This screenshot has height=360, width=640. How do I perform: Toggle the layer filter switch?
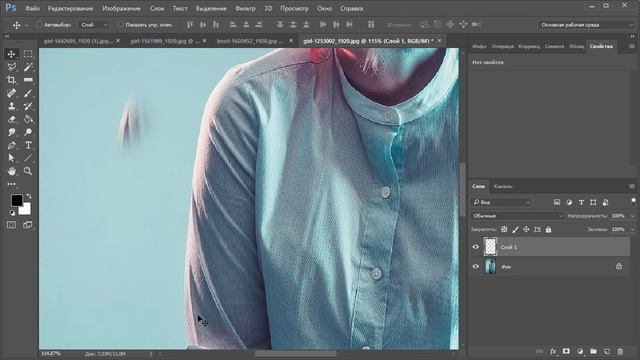(x=633, y=201)
